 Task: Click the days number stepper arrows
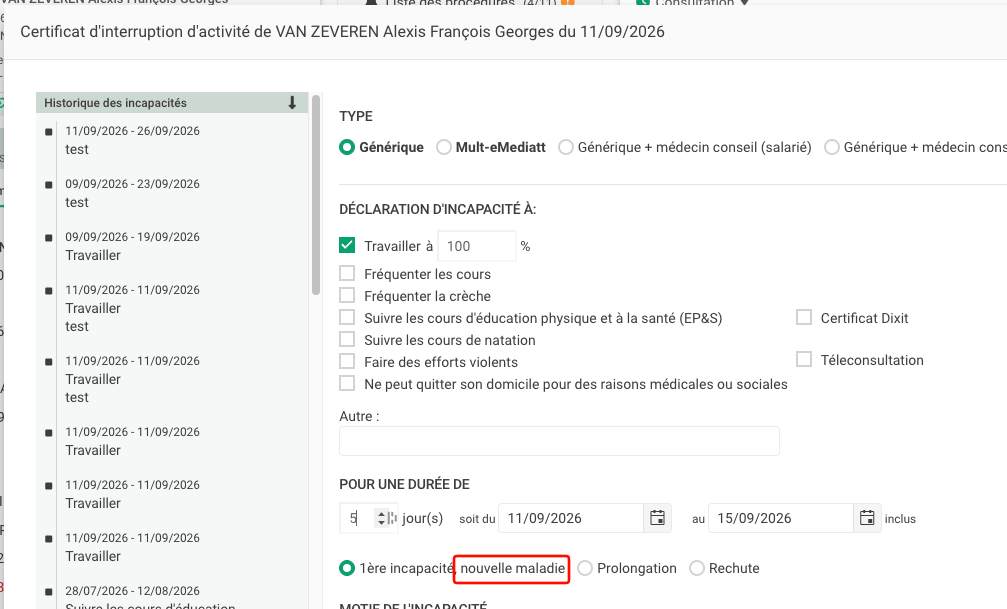click(x=381, y=518)
